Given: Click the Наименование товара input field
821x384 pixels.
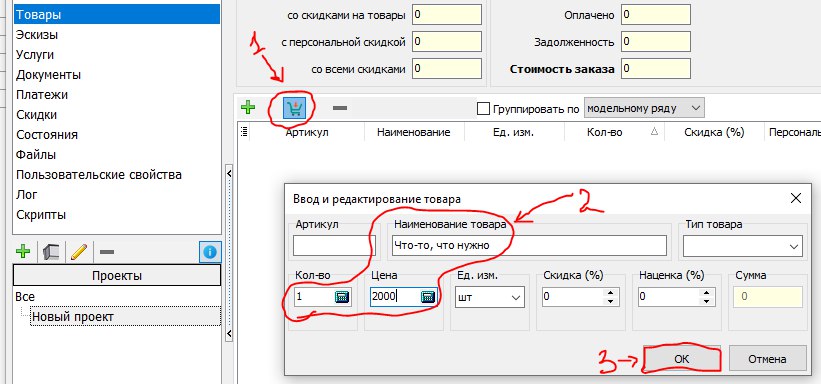Looking at the screenshot, I should point(529,245).
